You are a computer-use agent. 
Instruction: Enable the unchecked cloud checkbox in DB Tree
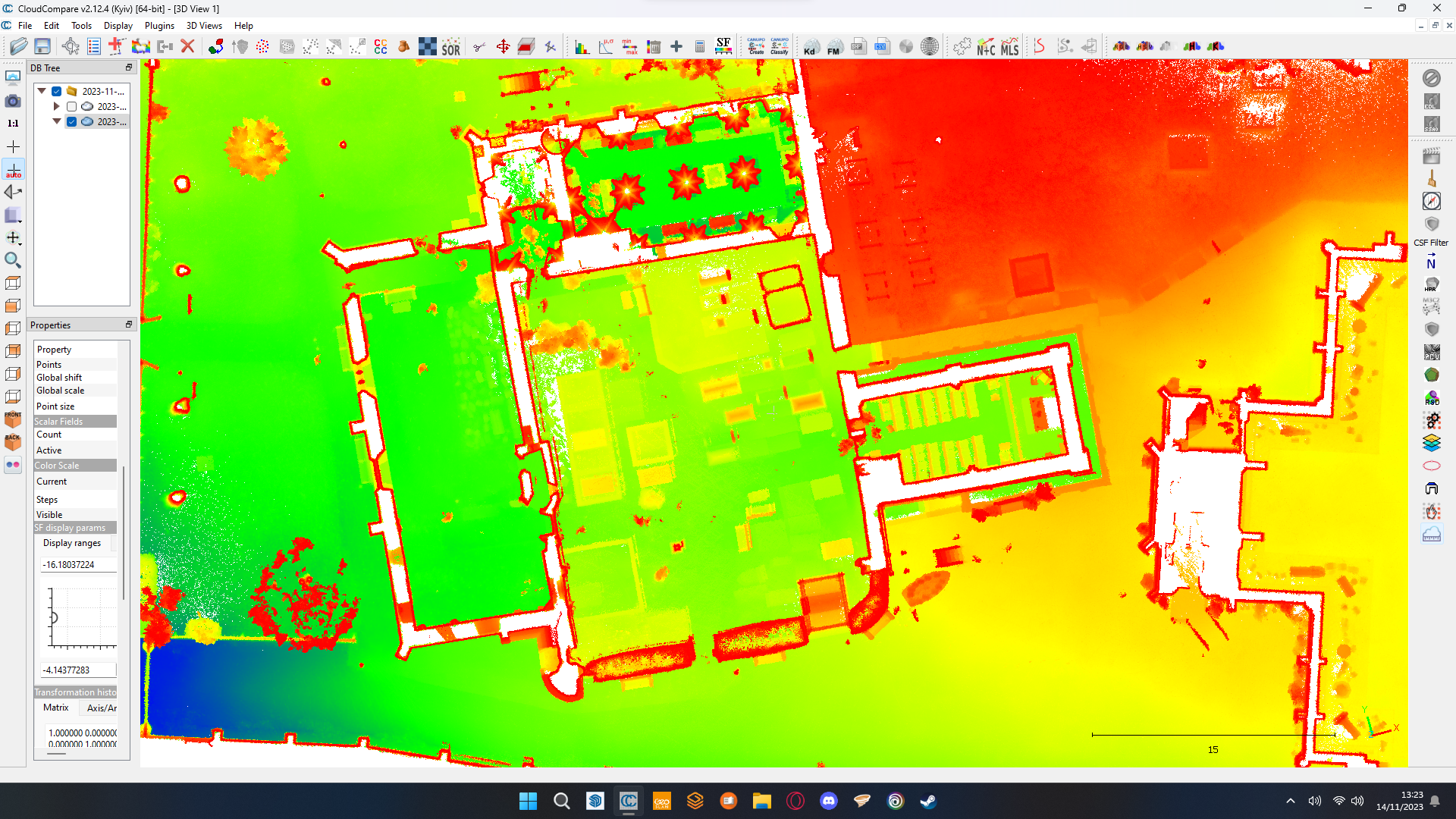point(71,107)
